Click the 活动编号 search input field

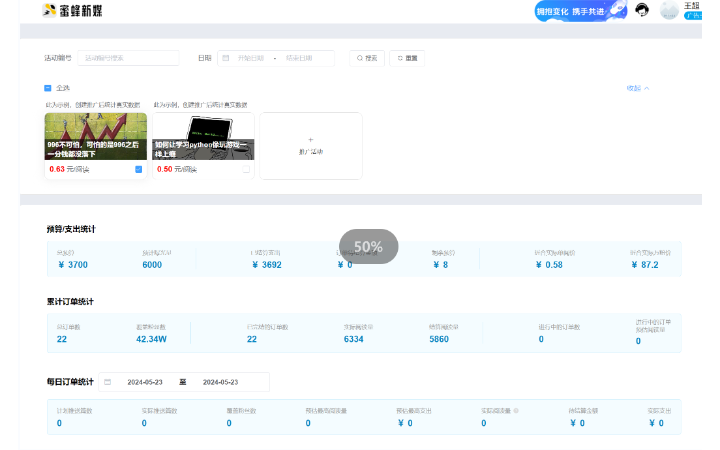[x=128, y=58]
